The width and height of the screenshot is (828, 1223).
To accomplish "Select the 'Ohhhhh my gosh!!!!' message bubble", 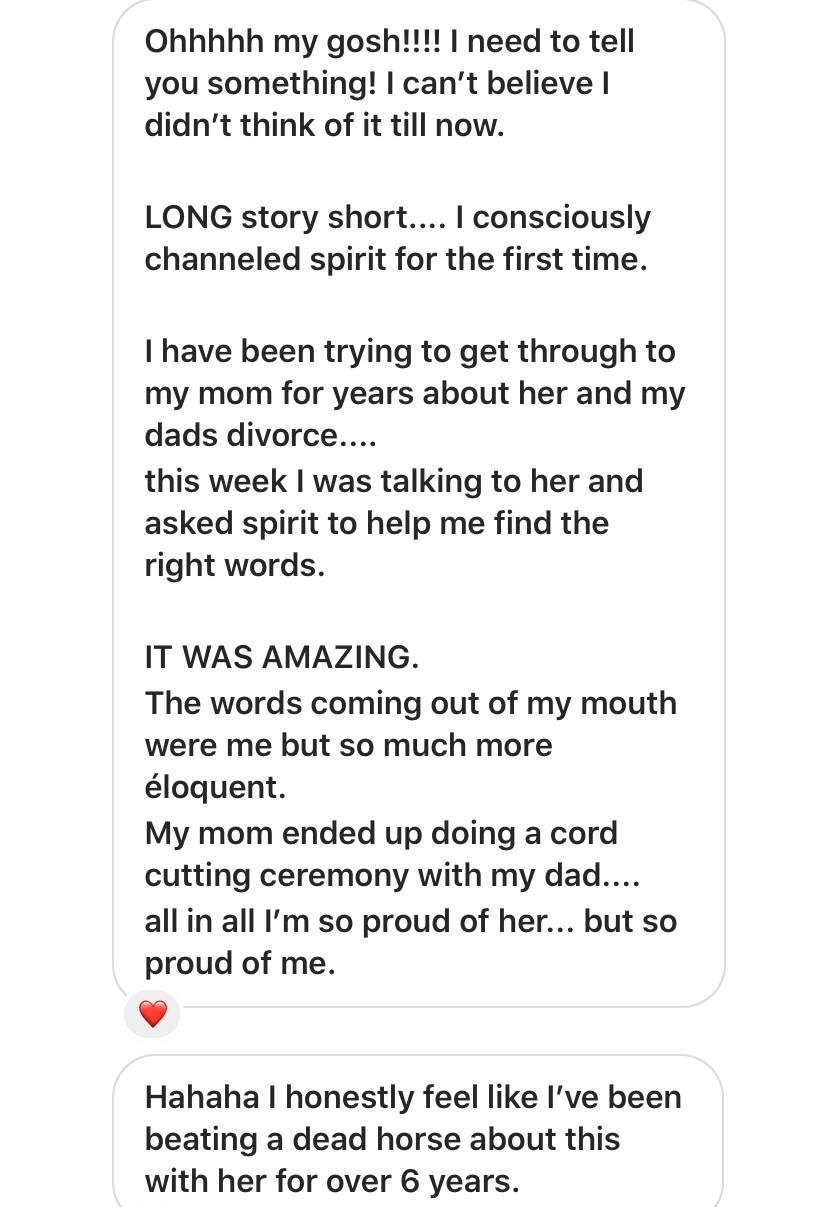I will (418, 502).
